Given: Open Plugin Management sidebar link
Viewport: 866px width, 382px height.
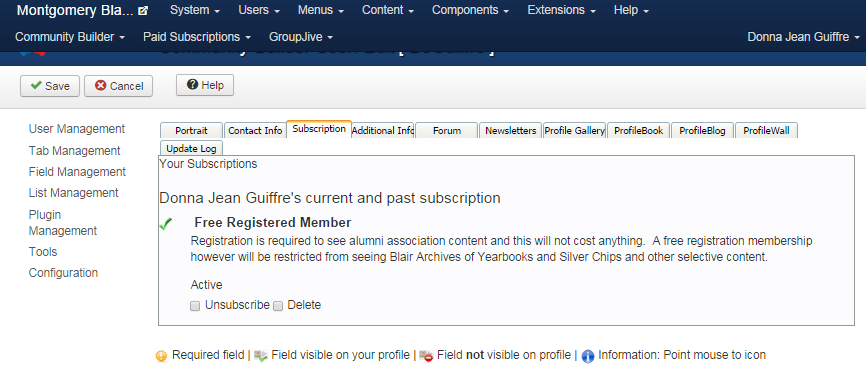Looking at the screenshot, I should pos(63,222).
